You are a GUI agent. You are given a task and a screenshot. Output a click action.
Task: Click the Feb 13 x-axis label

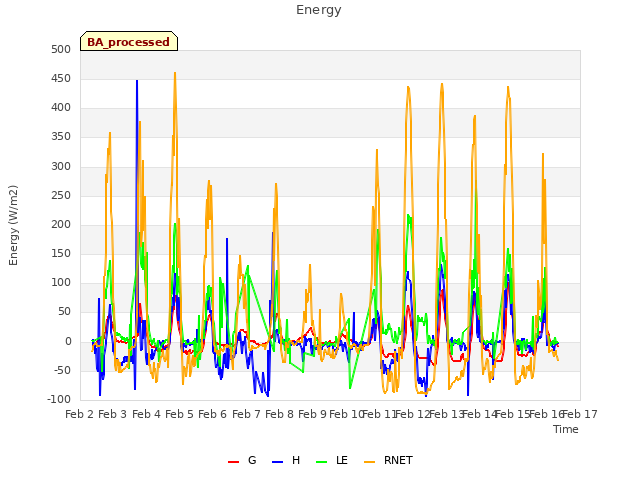point(446,414)
